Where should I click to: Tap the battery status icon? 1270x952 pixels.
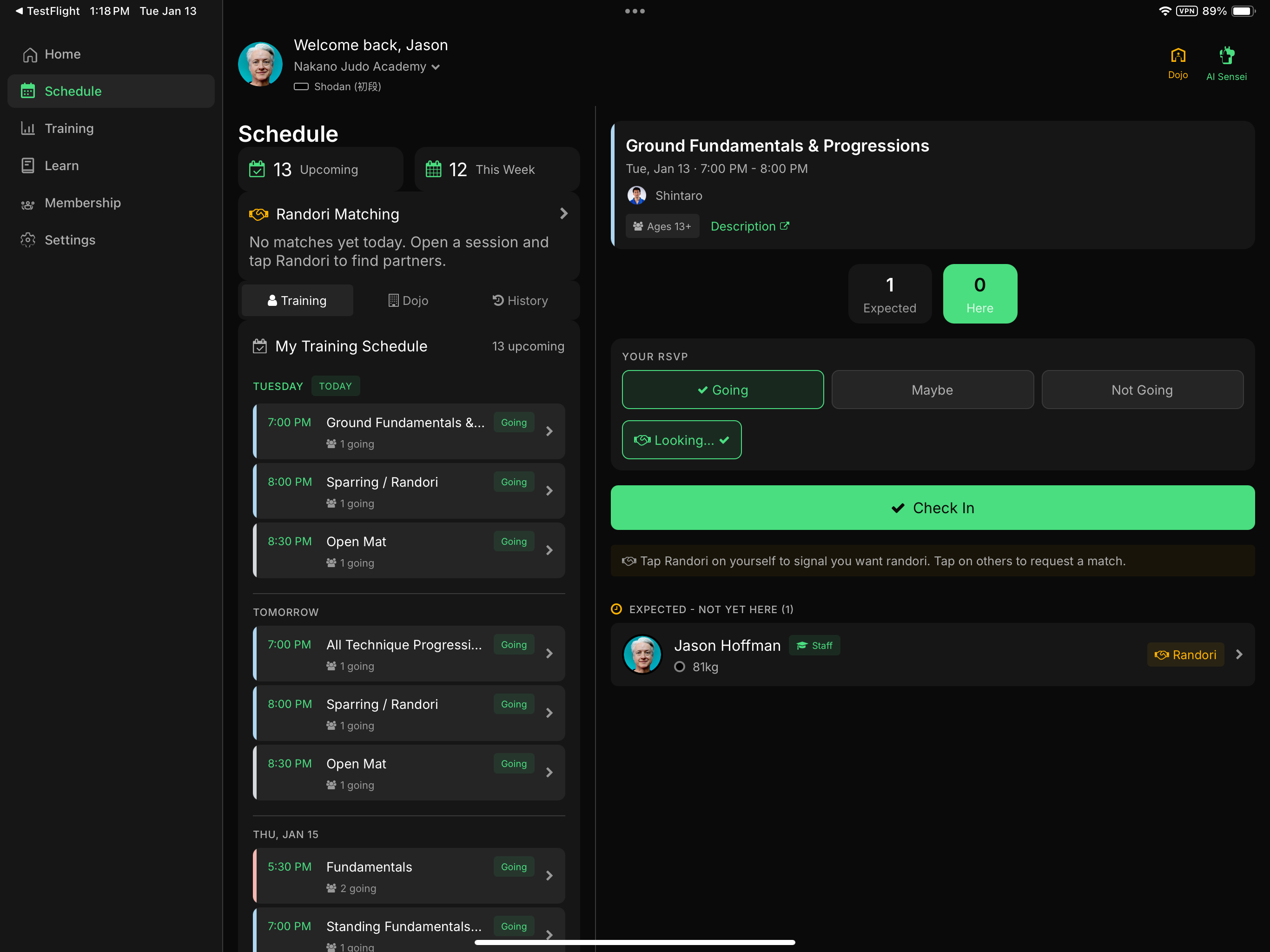coord(1244,11)
